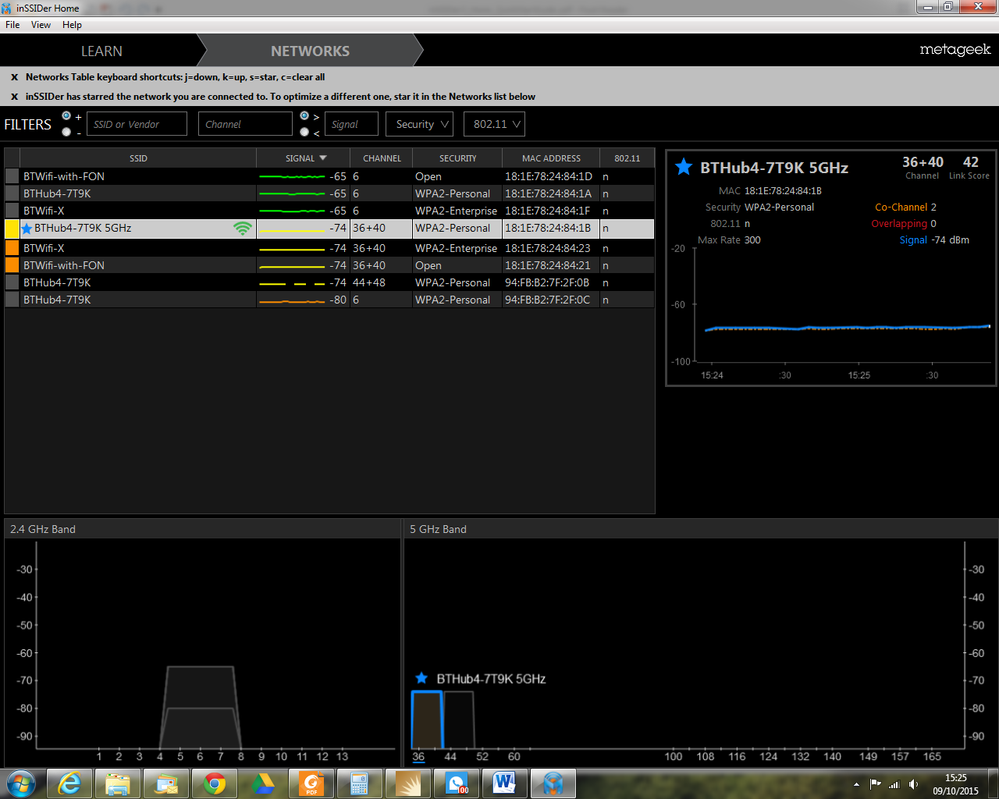Select the less-than signal filter radio button

(x=305, y=132)
